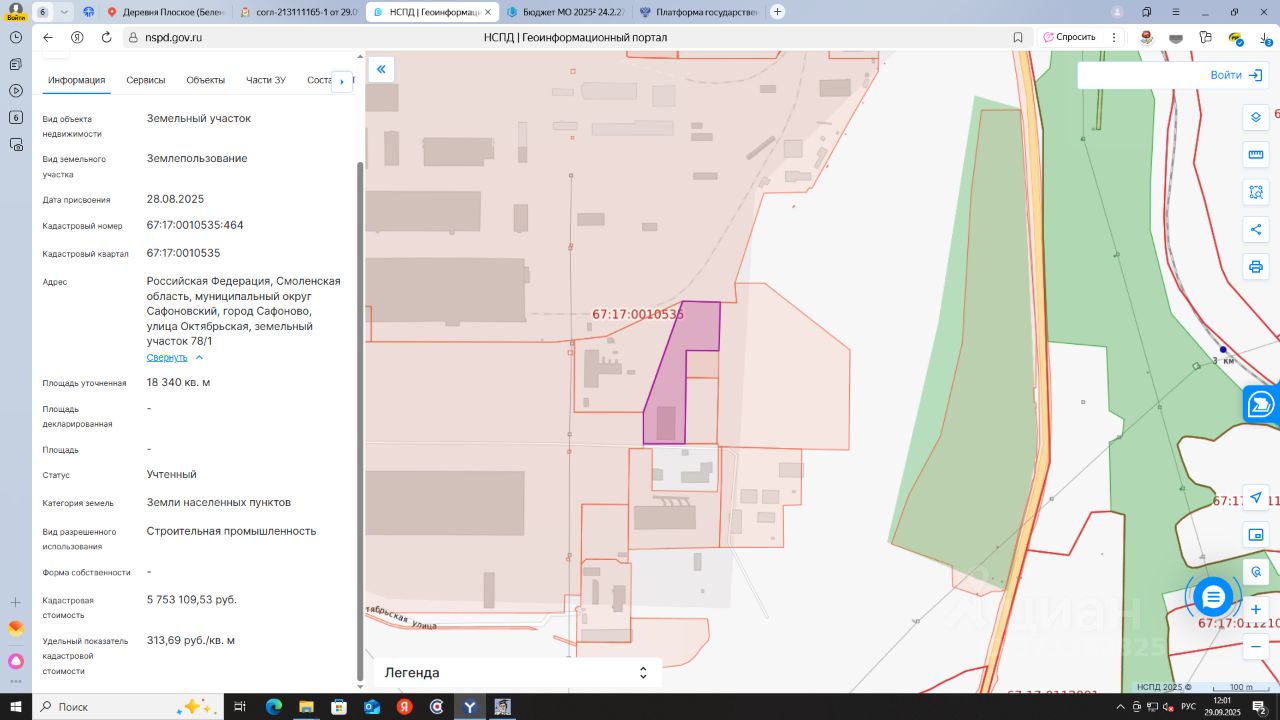Screen dimensions: 1280x720
Task: Switch to the Деревня Плоское browser tab
Action: coord(166,12)
